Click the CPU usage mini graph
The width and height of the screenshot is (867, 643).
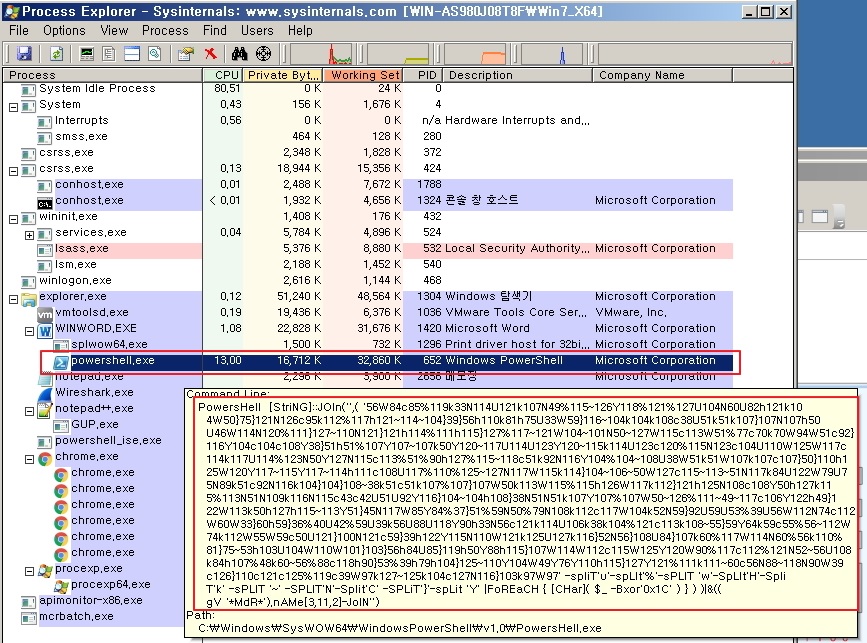point(321,54)
